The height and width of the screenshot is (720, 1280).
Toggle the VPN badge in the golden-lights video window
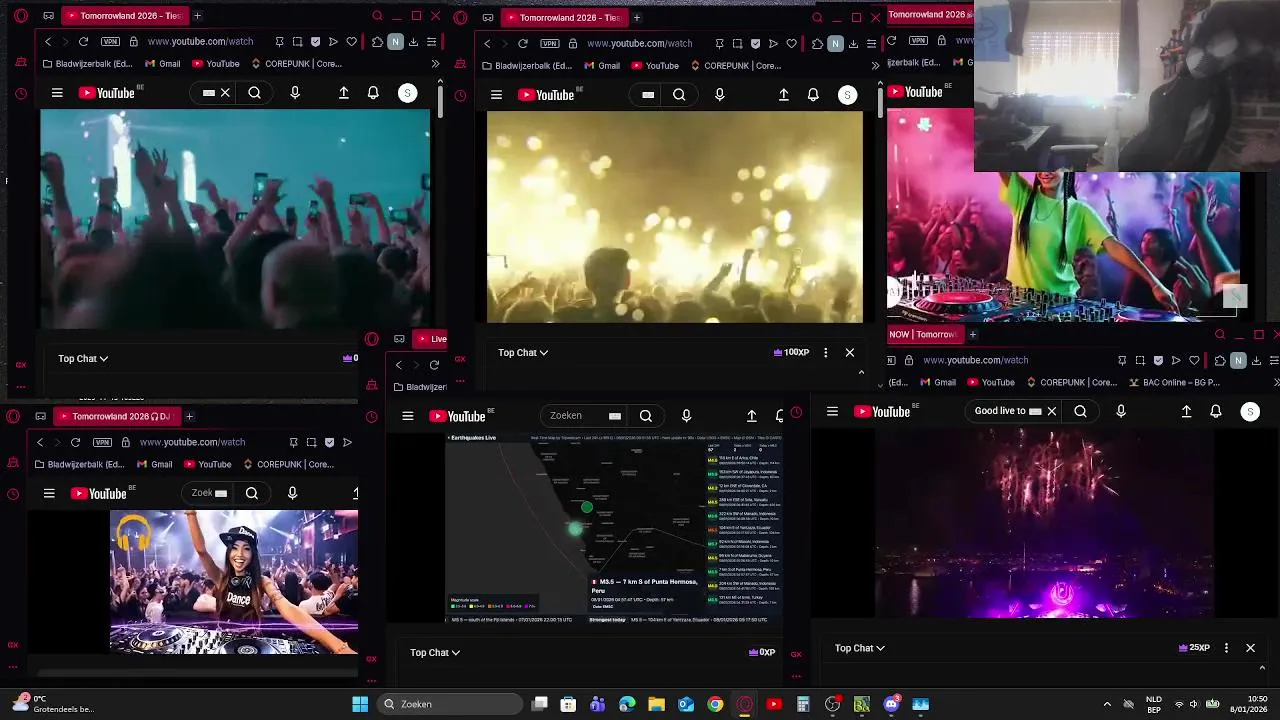coord(549,44)
